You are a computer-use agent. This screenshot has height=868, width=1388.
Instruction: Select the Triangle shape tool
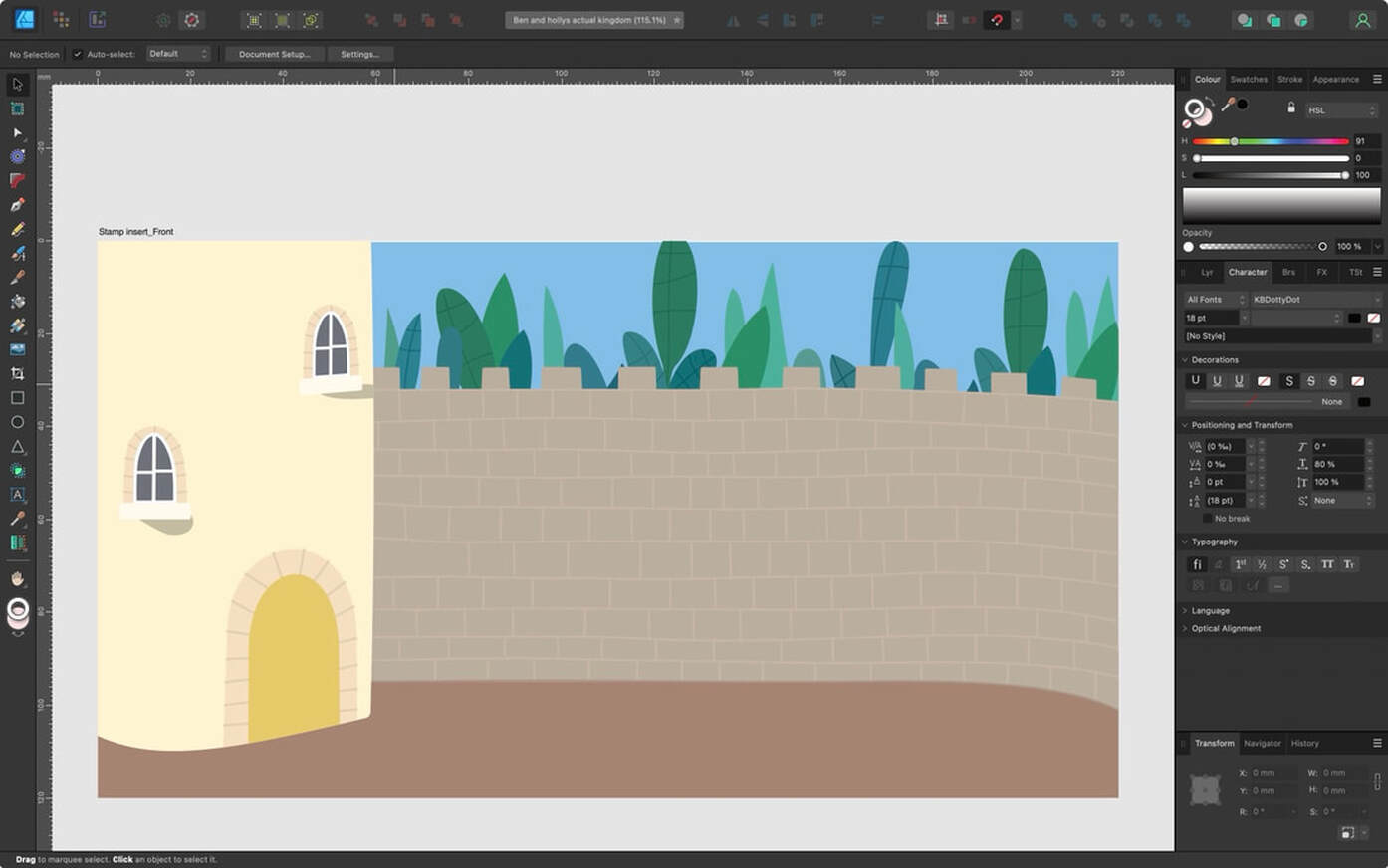coord(17,446)
